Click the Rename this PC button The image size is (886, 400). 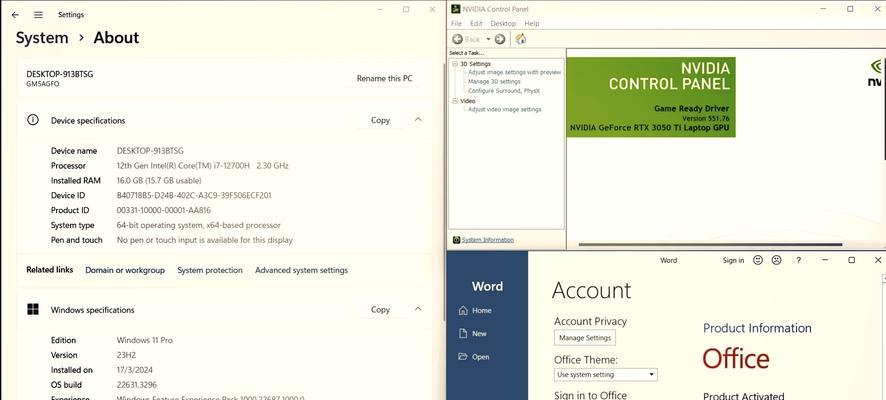384,79
